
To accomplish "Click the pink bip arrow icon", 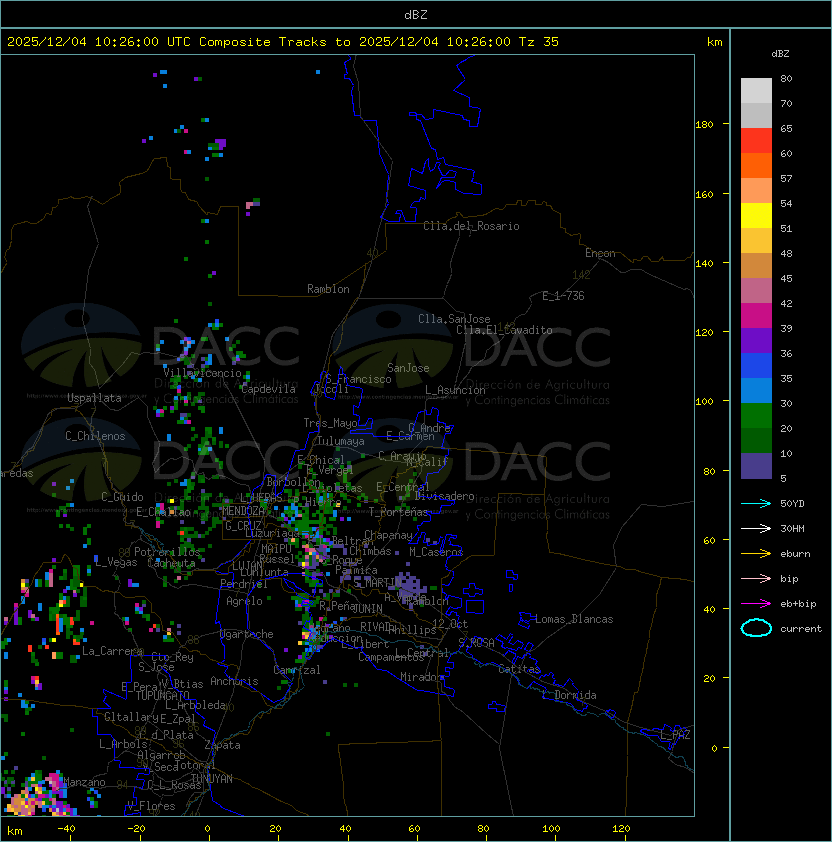I will coord(756,578).
